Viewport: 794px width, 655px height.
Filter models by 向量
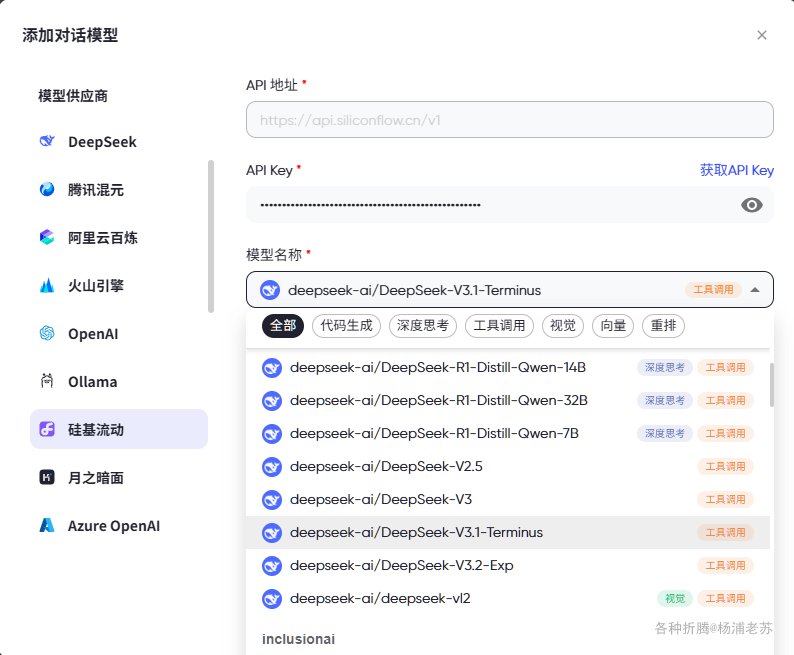click(613, 325)
